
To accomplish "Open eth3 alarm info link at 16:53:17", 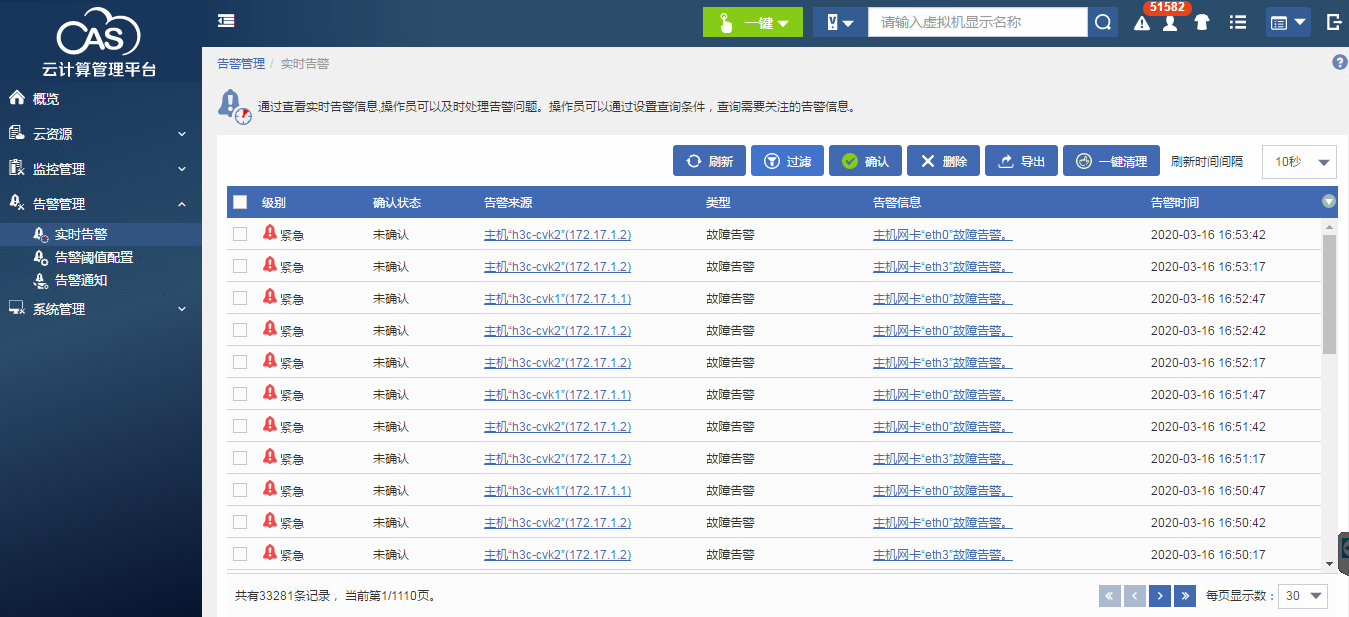I will pos(942,267).
